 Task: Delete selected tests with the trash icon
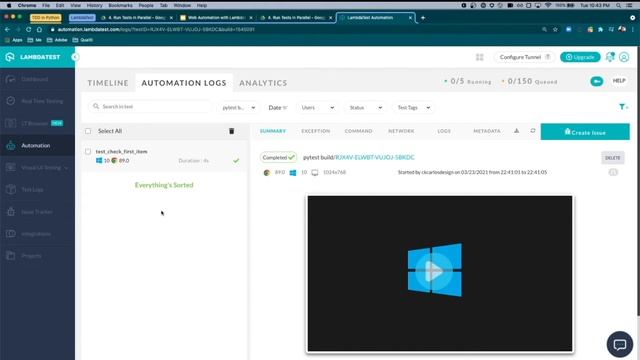click(231, 131)
